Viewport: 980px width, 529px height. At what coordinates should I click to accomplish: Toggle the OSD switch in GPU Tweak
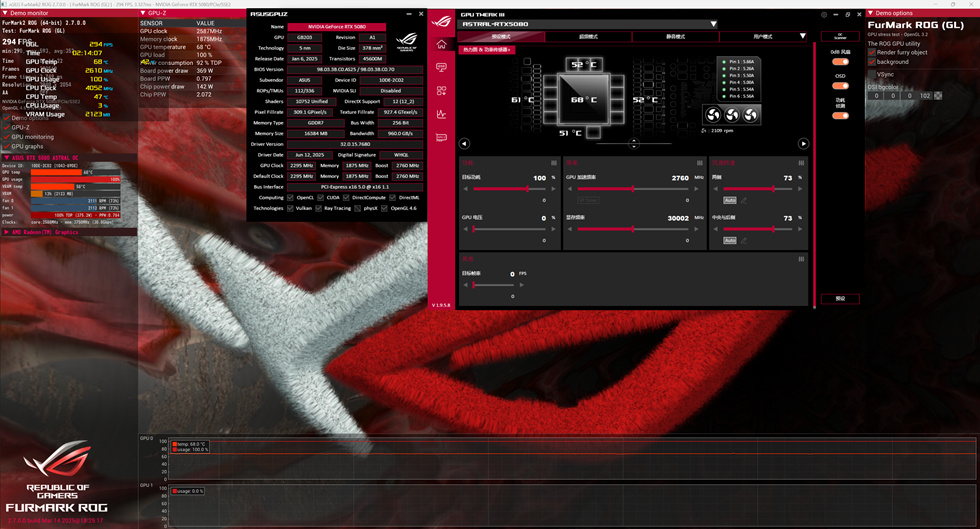click(x=841, y=86)
